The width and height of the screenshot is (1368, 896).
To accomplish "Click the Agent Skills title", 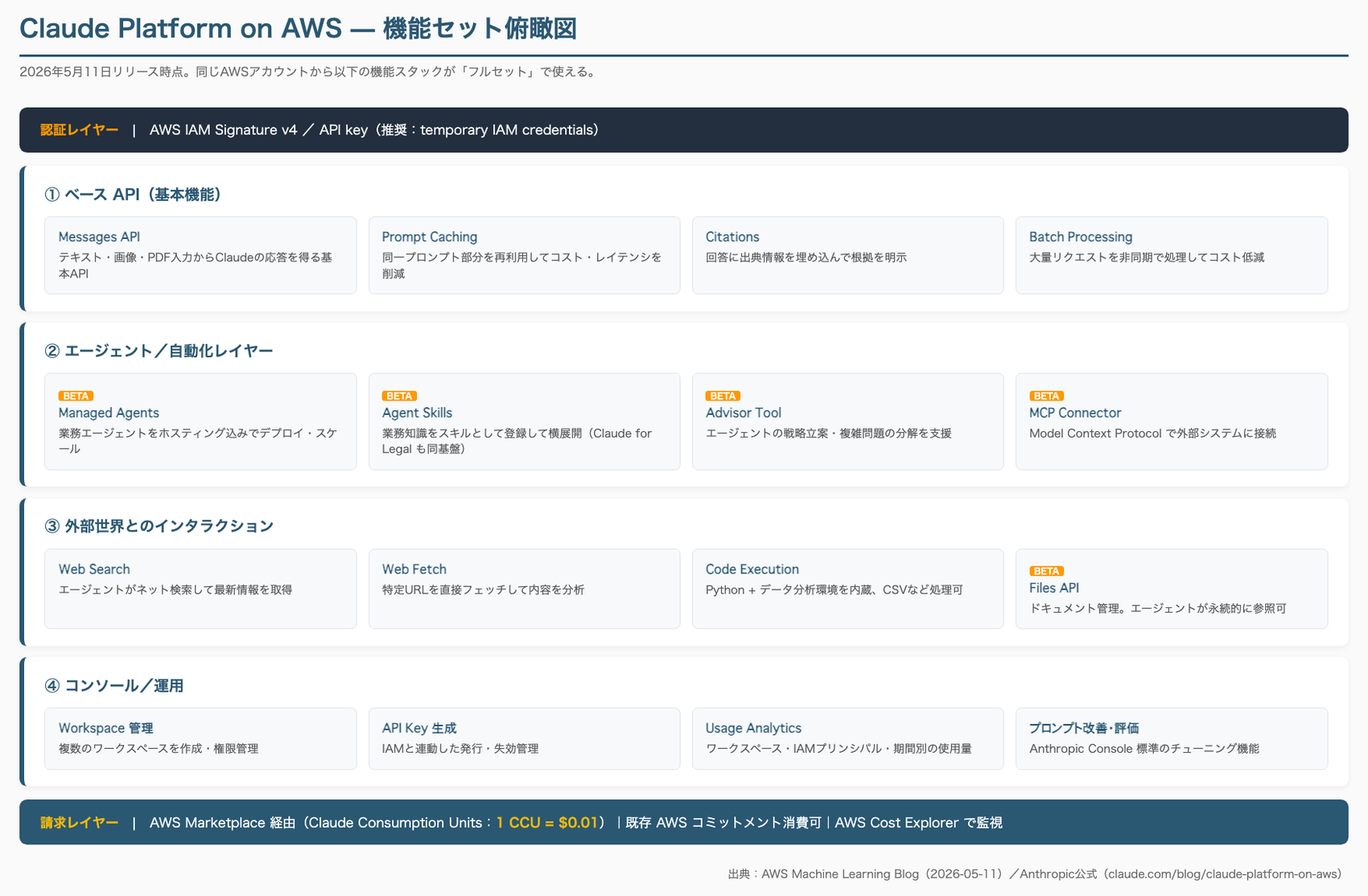I will 417,413.
